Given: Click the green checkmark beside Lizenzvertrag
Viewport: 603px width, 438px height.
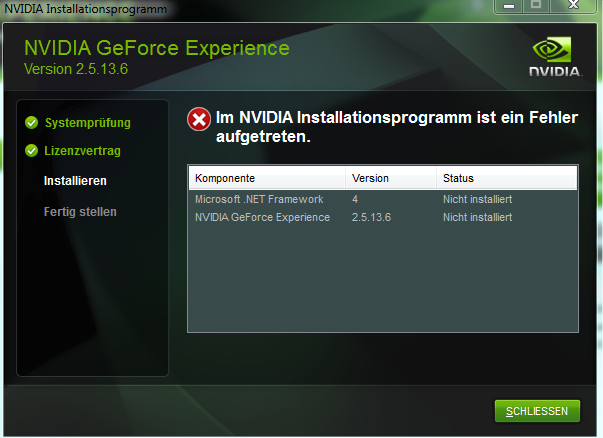Looking at the screenshot, I should (32, 151).
